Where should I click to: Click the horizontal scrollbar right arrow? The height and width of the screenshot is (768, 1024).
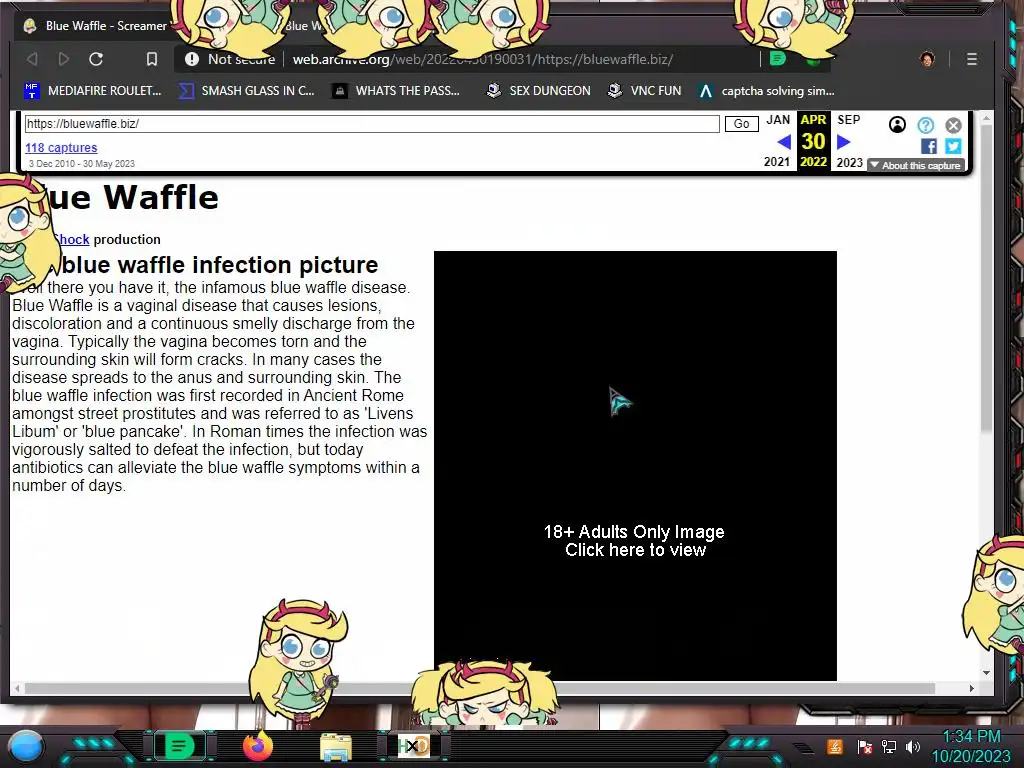tap(972, 688)
